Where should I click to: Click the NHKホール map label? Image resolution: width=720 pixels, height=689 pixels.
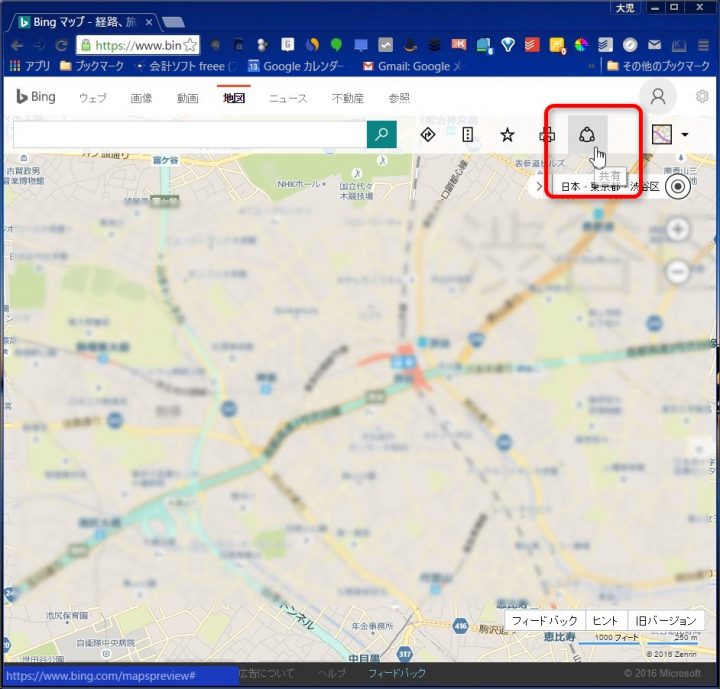click(298, 184)
